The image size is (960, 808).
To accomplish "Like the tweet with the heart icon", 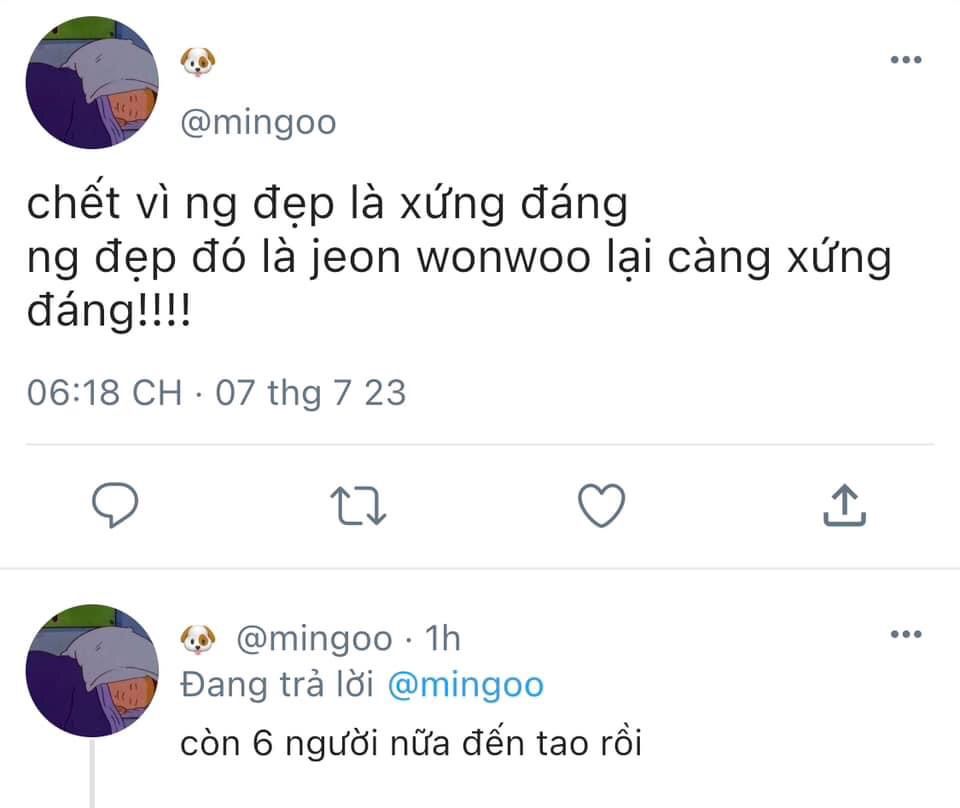I will pos(602,506).
